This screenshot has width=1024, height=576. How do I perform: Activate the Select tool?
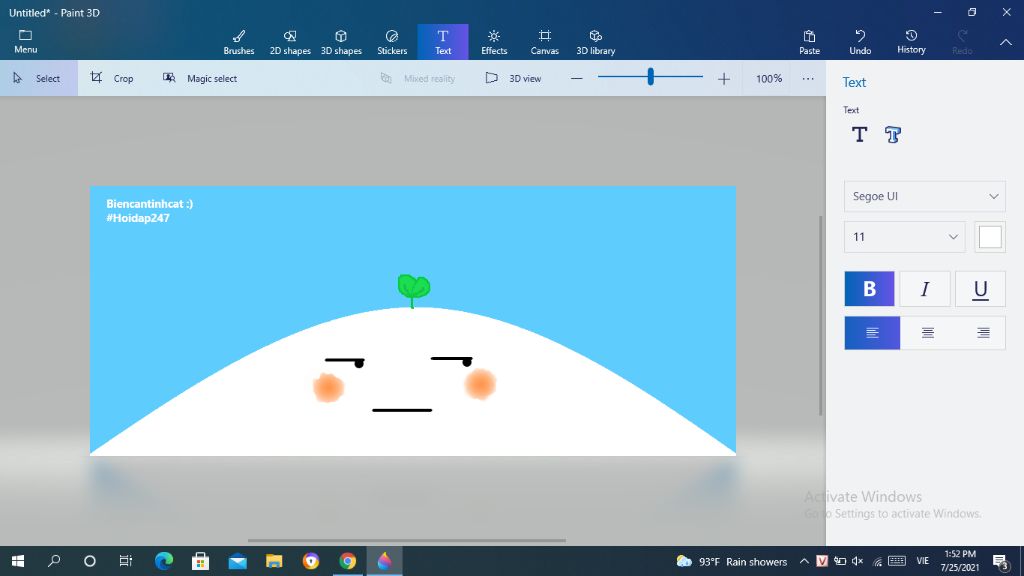pos(39,78)
